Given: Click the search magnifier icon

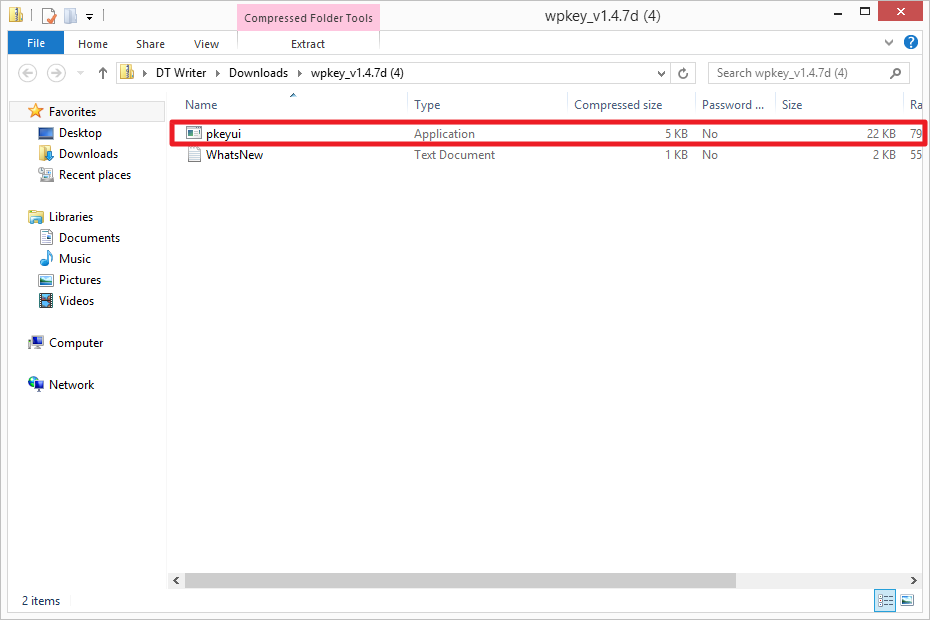Looking at the screenshot, I should coord(896,73).
